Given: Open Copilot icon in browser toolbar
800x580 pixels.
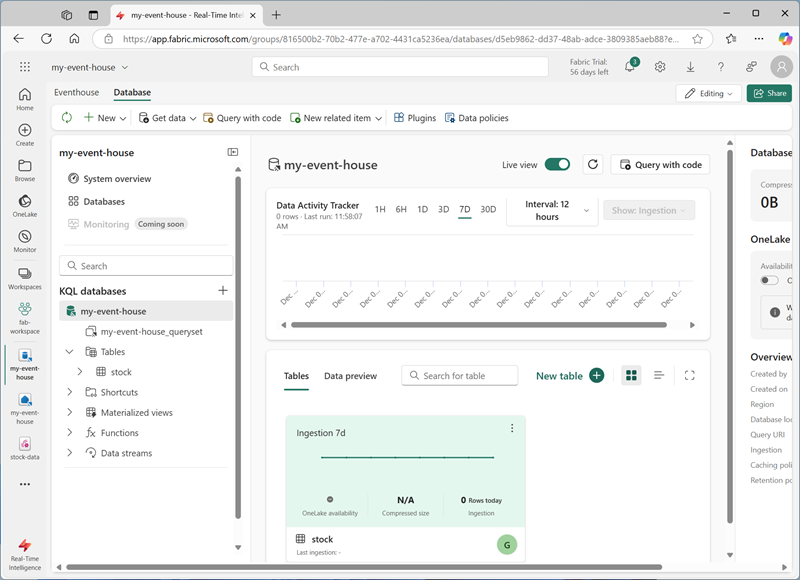Looking at the screenshot, I should coord(785,39).
